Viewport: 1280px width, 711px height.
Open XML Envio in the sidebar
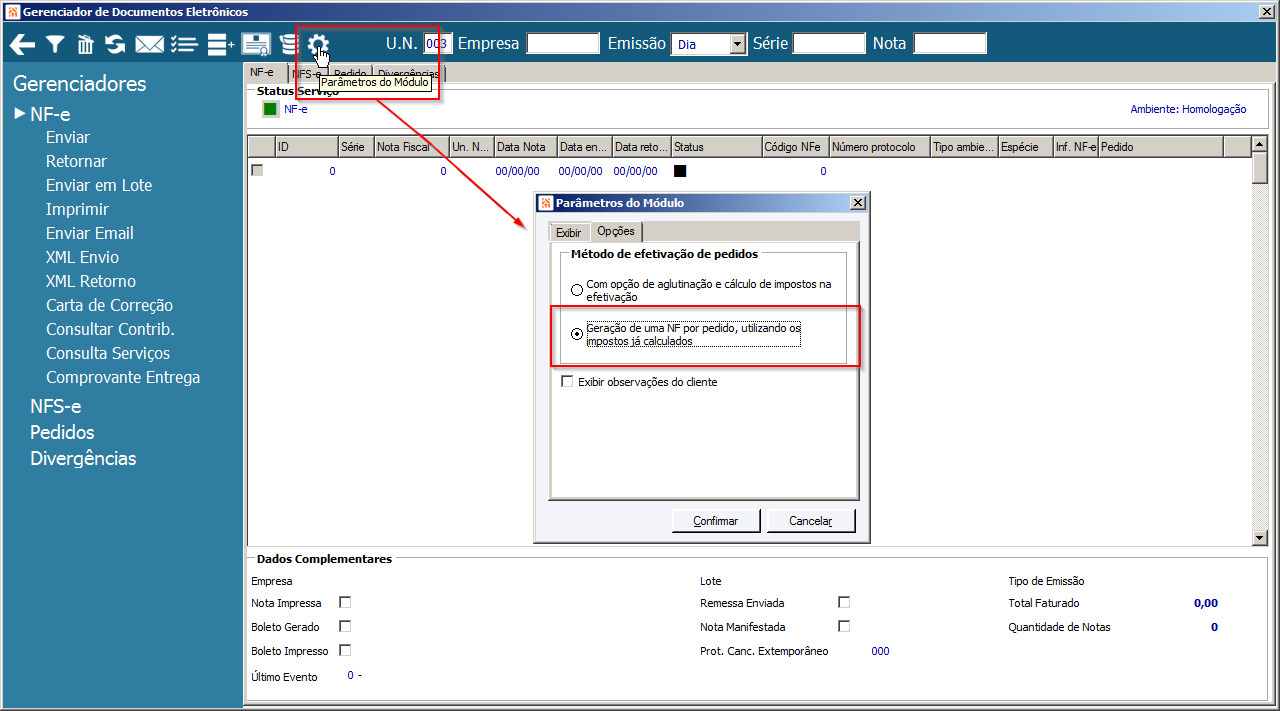click(x=82, y=257)
